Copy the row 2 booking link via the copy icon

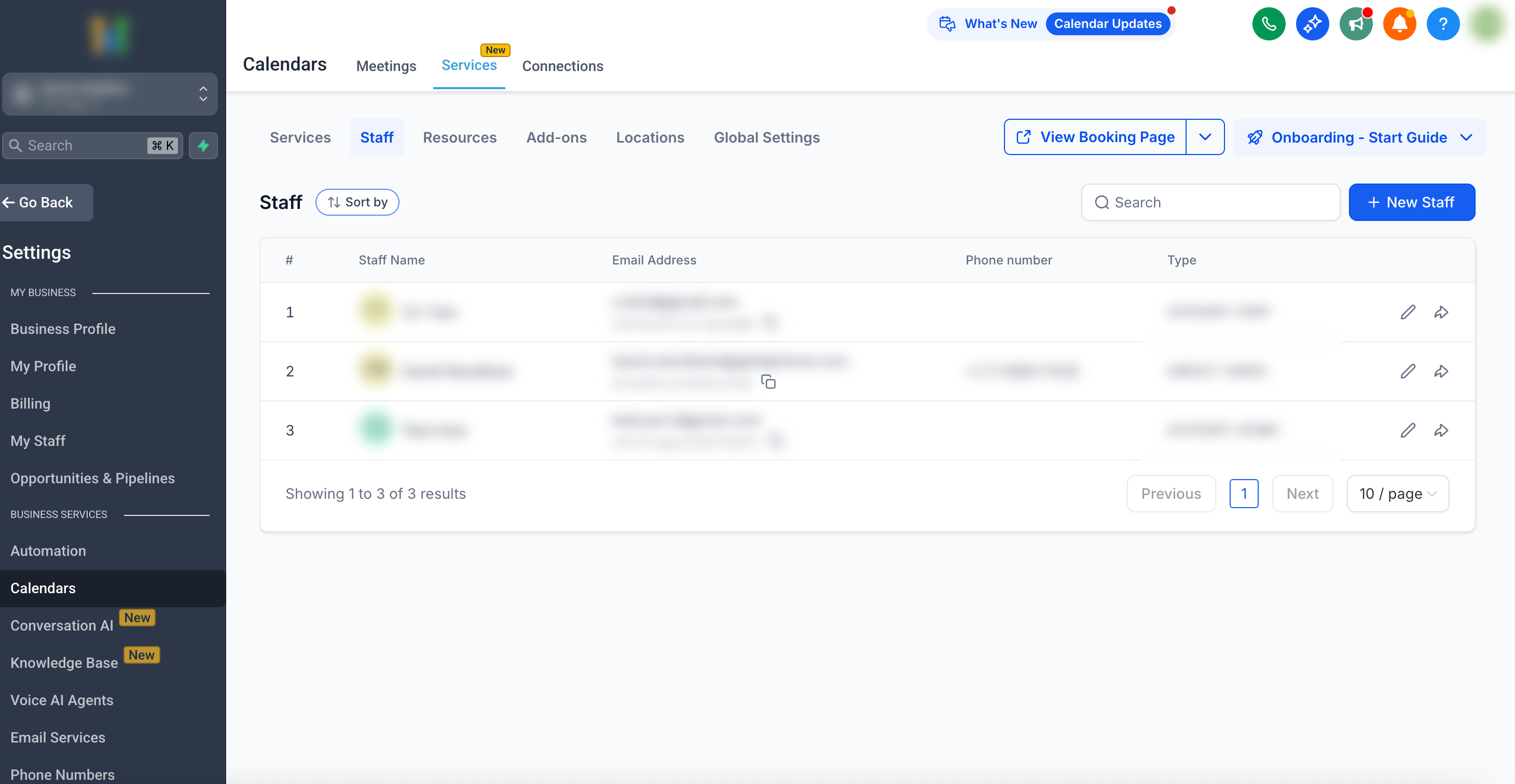click(x=768, y=382)
